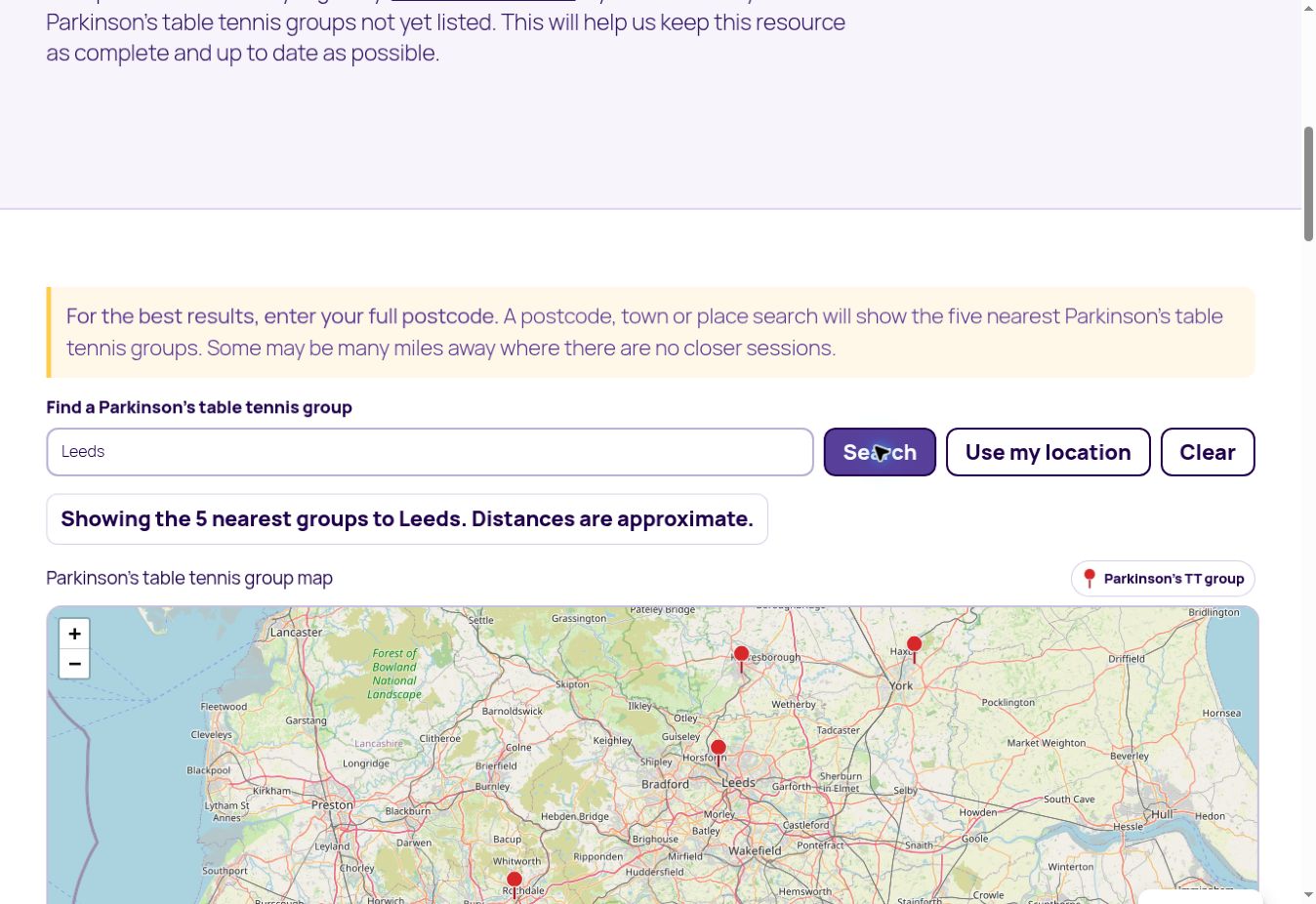Click the Bradford label on the map

point(665,784)
